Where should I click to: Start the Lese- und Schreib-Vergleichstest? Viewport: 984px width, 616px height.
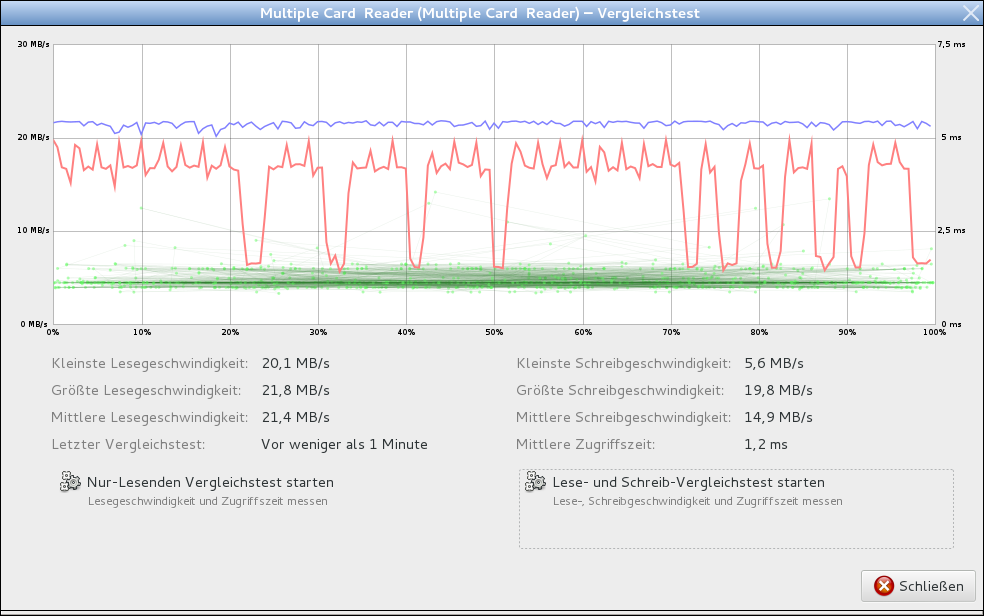(688, 482)
